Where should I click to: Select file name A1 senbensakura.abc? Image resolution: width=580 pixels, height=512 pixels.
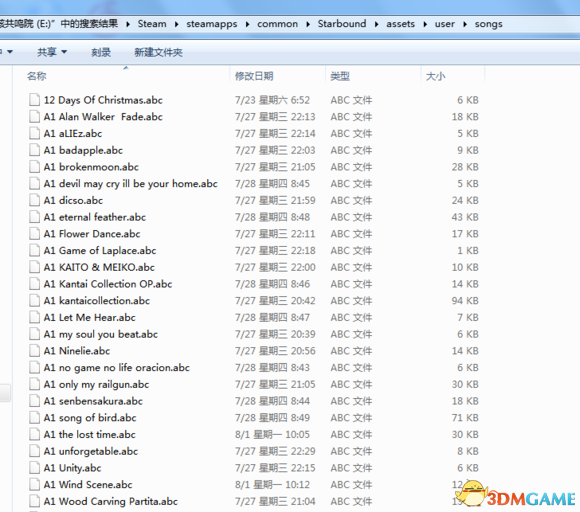tap(93, 401)
